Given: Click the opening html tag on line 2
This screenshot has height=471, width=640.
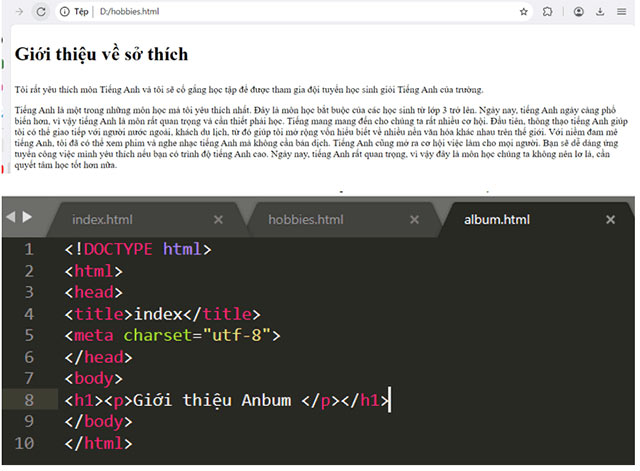Looking at the screenshot, I should (93, 271).
